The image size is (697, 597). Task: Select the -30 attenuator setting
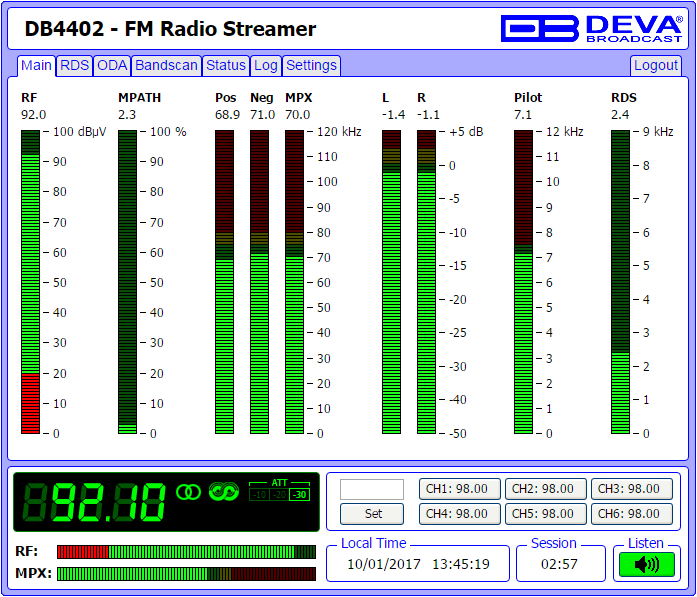[299, 495]
